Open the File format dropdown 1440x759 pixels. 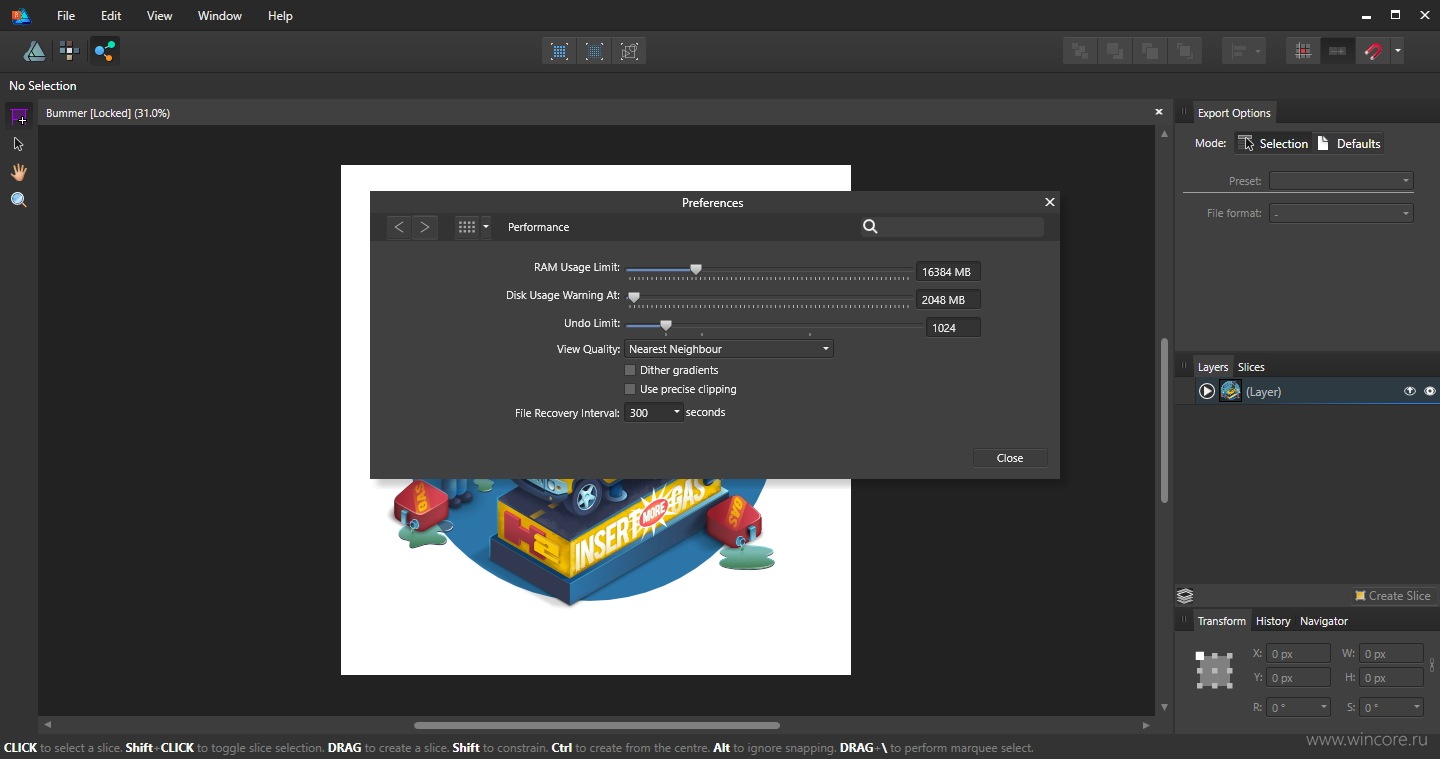pyautogui.click(x=1341, y=213)
